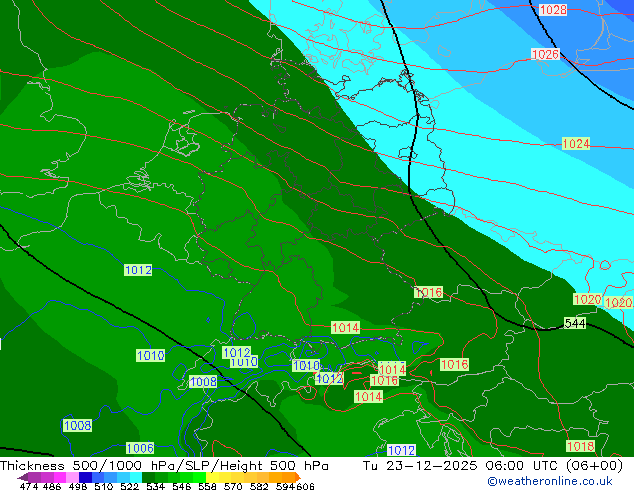Pick the dark blue legend swatch above 498
Screen dimensions: 634x490
tap(85, 477)
